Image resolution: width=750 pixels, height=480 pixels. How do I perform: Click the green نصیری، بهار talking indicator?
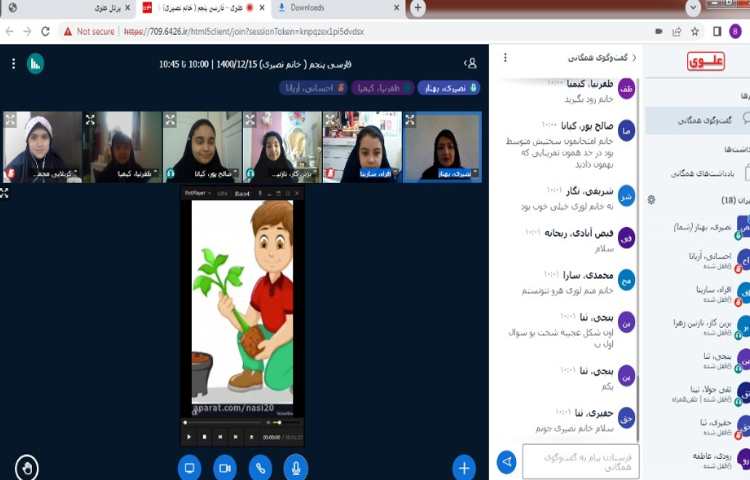point(448,88)
